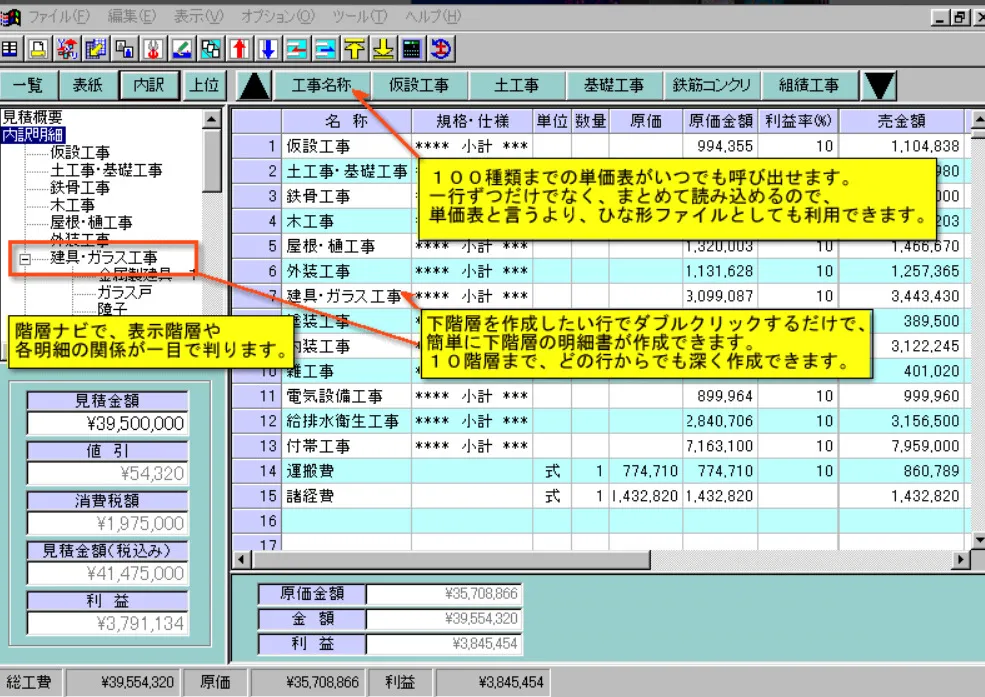Click the blue down-arrow toolbar icon
This screenshot has width=985, height=697.
268,49
